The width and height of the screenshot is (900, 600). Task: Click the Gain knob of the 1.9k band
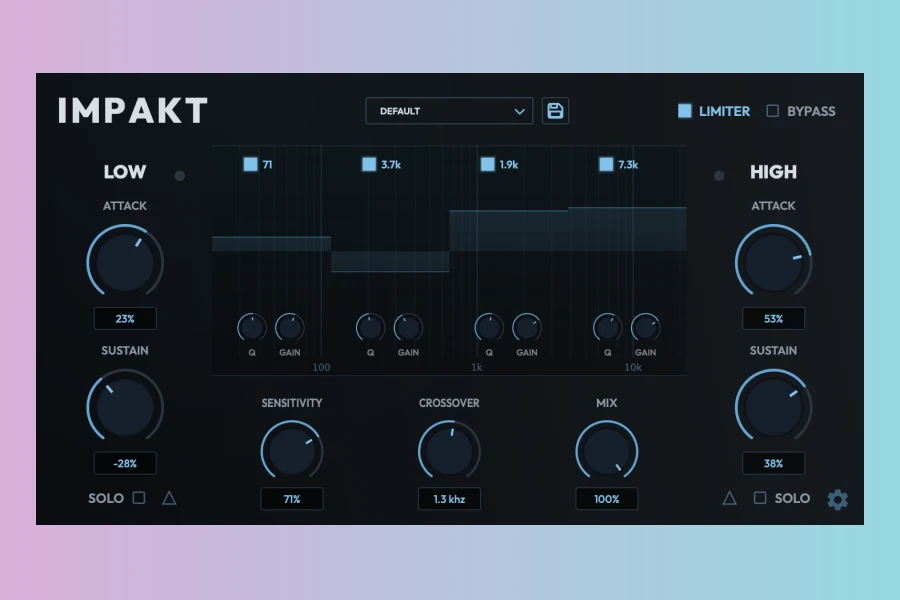point(526,328)
